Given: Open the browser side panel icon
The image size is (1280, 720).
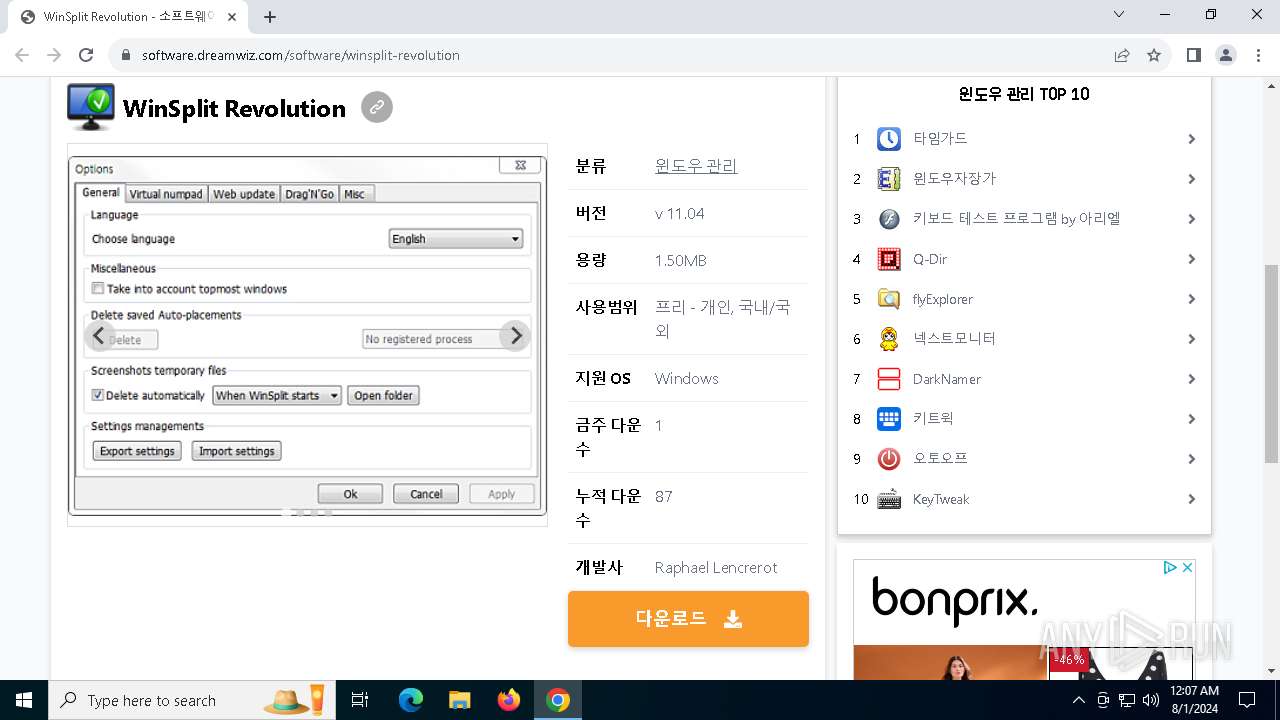Looking at the screenshot, I should point(1194,55).
